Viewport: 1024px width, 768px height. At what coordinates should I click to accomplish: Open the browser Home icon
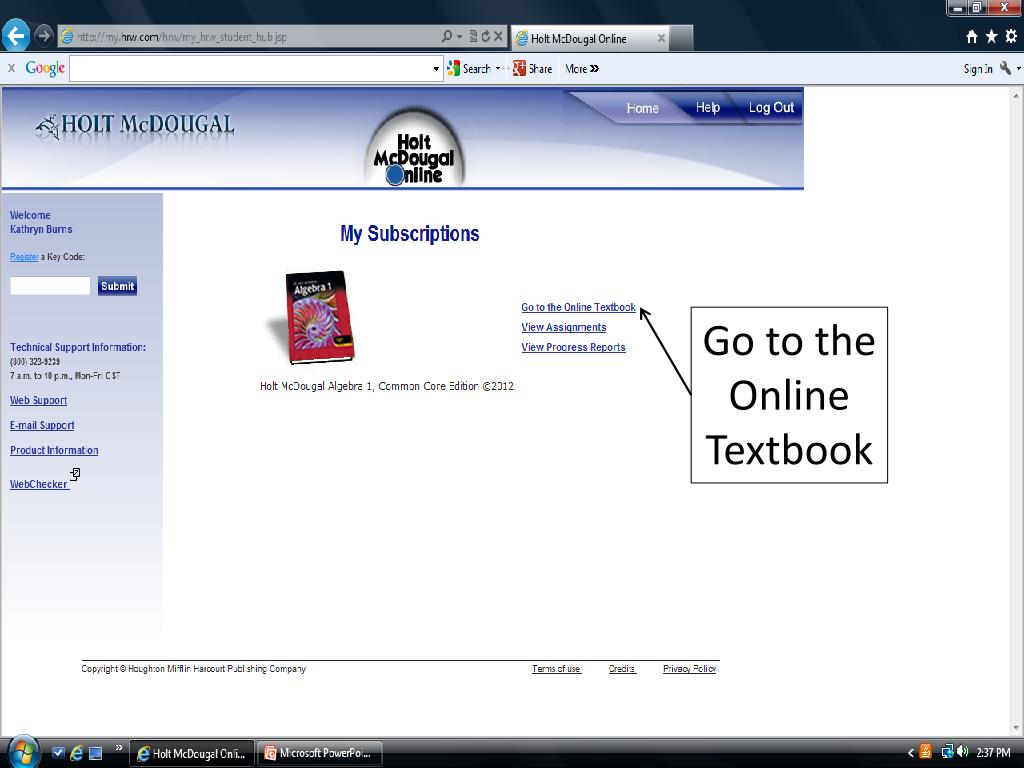click(972, 37)
